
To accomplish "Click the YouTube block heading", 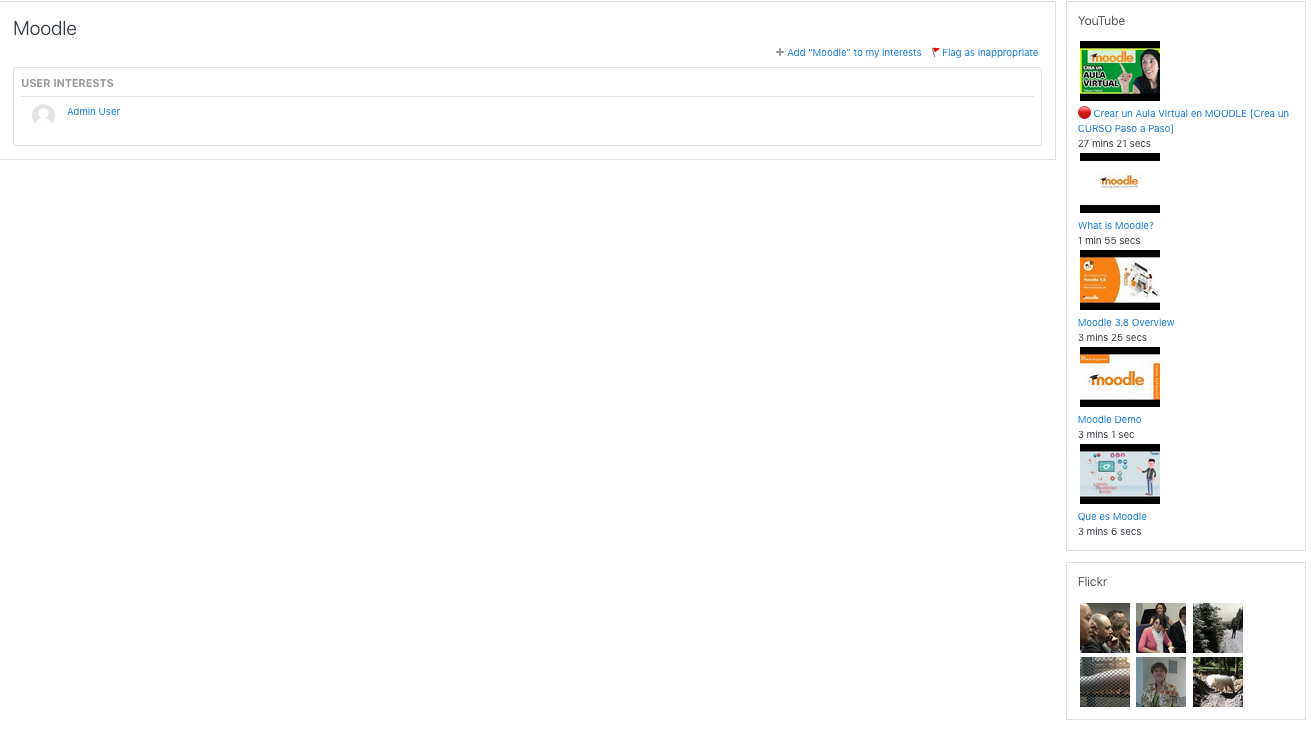I will pos(1101,21).
